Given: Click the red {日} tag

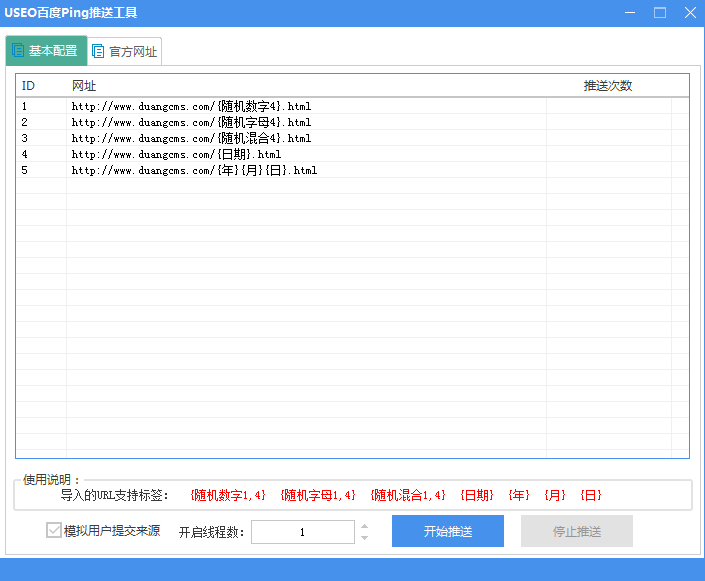Looking at the screenshot, I should pos(591,495).
